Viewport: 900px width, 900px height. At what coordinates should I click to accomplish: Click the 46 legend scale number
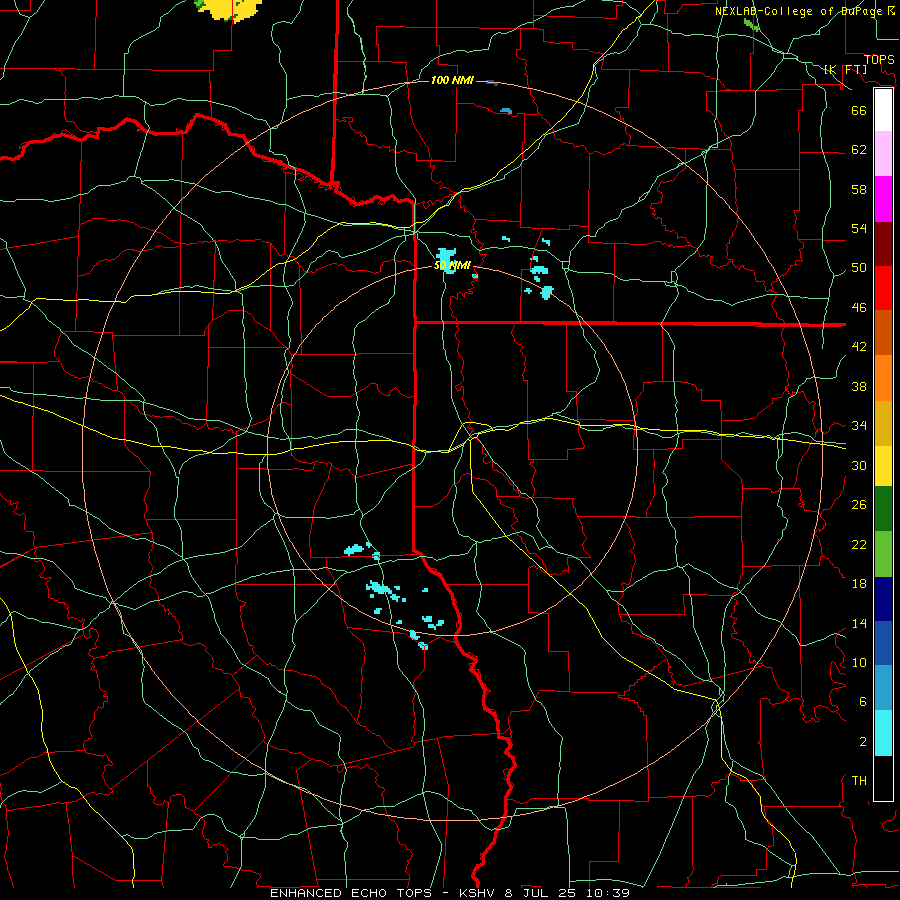coord(859,308)
